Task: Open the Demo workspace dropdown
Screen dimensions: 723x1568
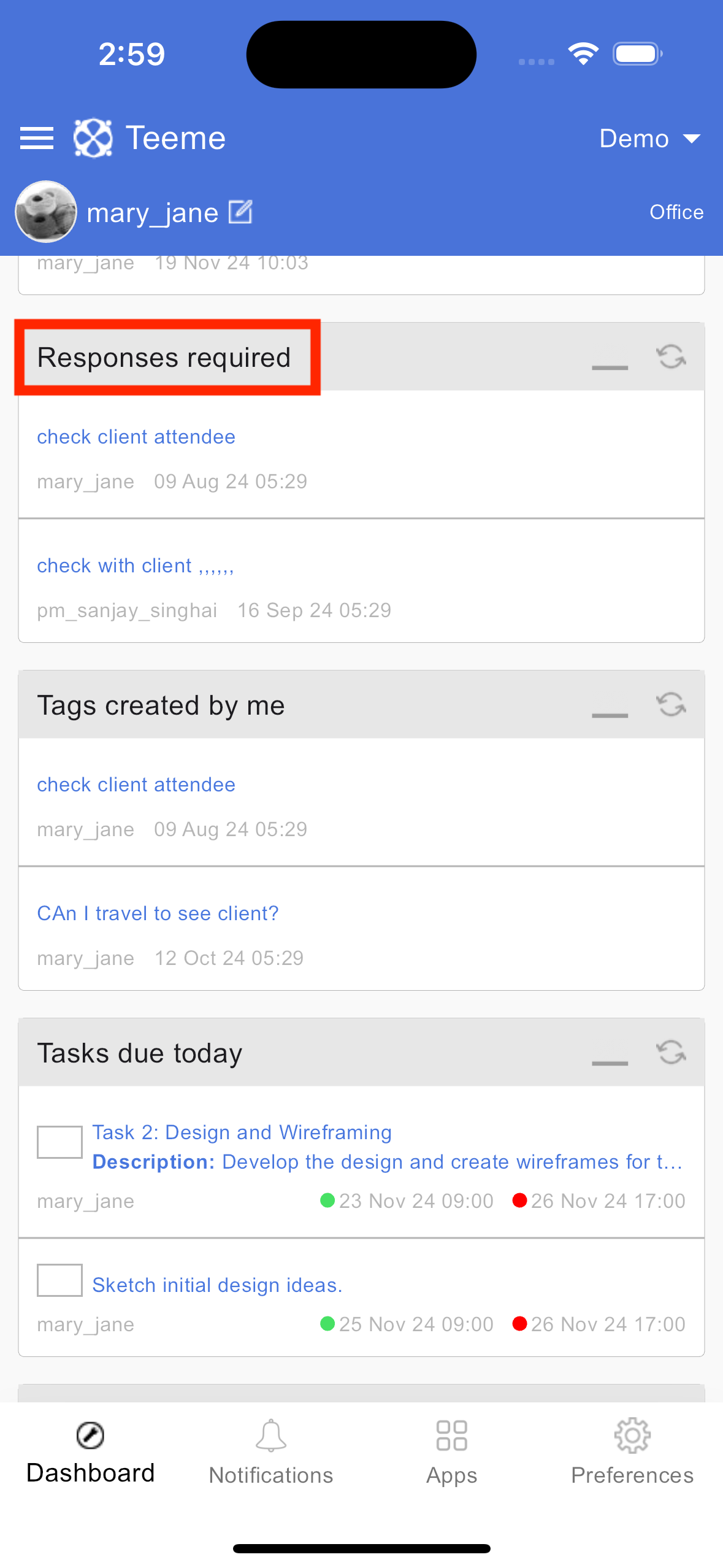Action: (649, 139)
